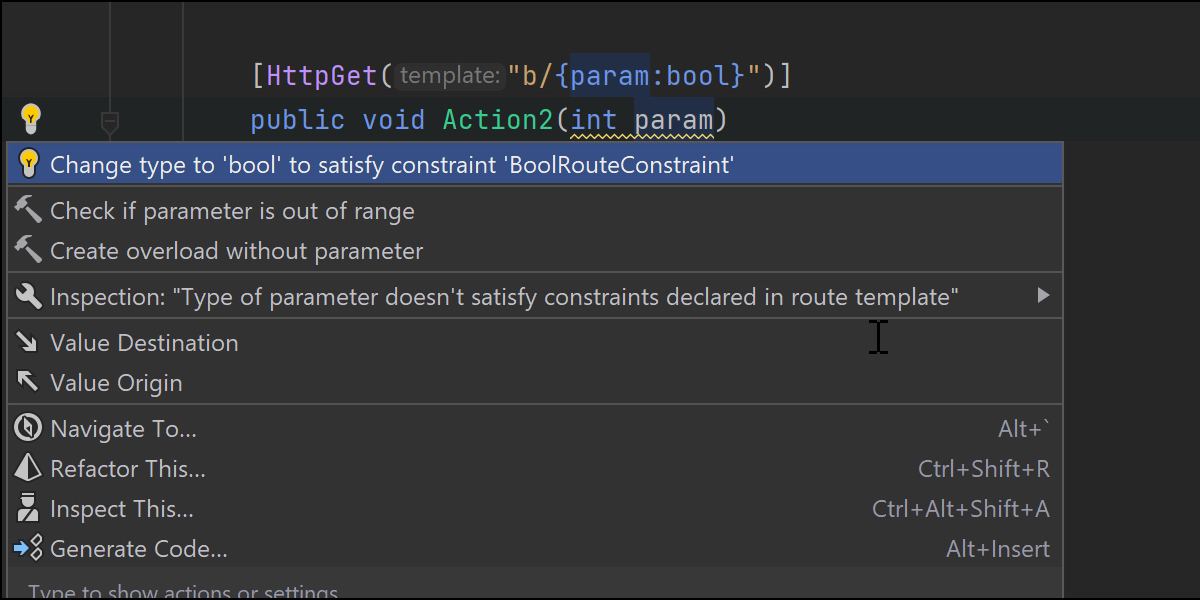Click the Inspect This icon
This screenshot has height=600, width=1200.
pyautogui.click(x=28, y=508)
